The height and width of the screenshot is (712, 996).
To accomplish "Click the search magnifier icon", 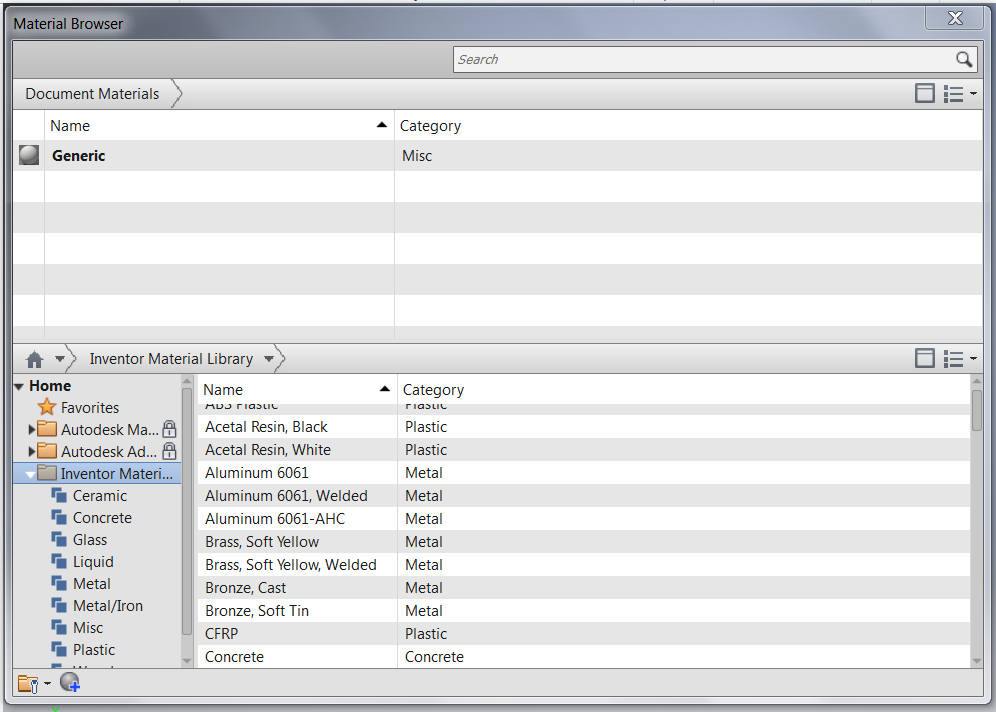I will pos(965,59).
